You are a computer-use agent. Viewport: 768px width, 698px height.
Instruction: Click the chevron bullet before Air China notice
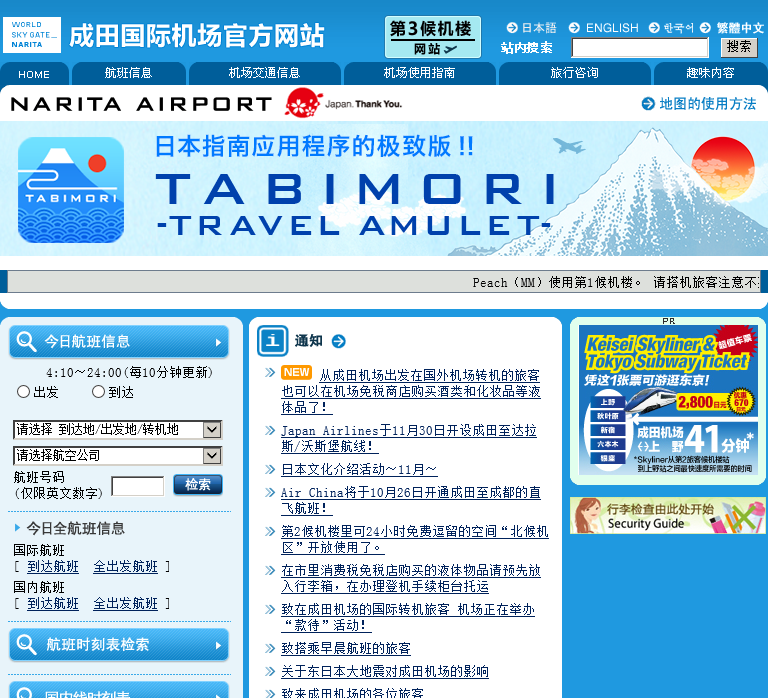pyautogui.click(x=270, y=492)
